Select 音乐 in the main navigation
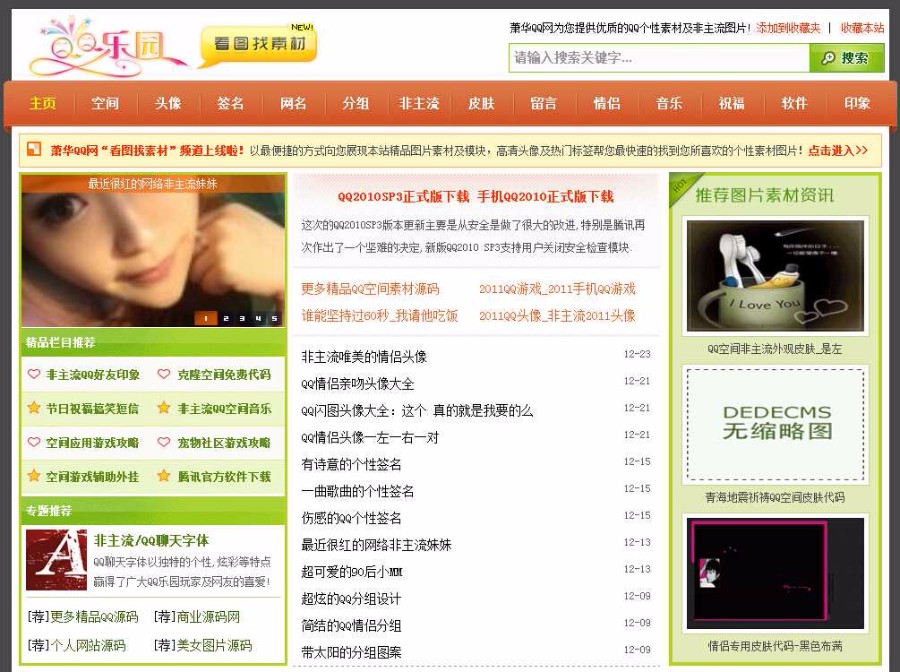 click(668, 103)
